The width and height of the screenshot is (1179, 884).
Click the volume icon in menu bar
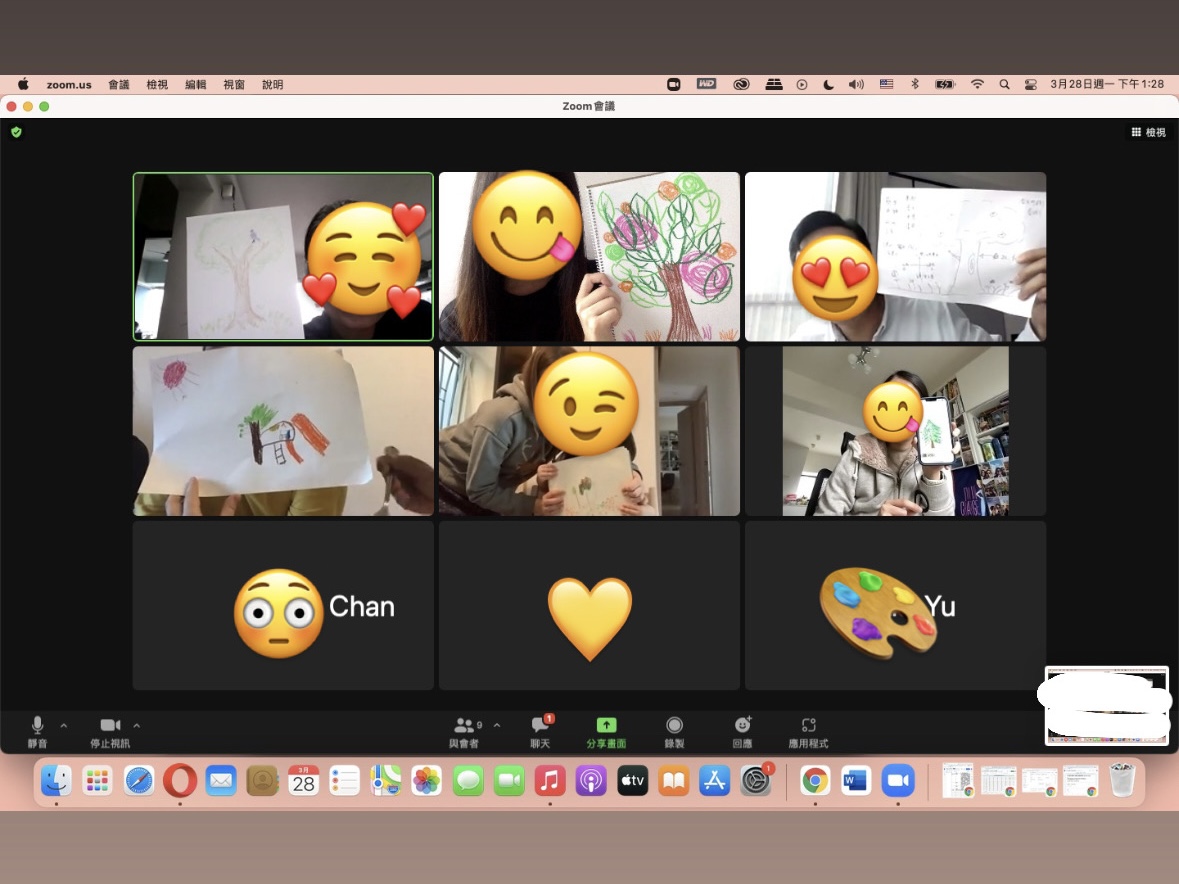[856, 85]
